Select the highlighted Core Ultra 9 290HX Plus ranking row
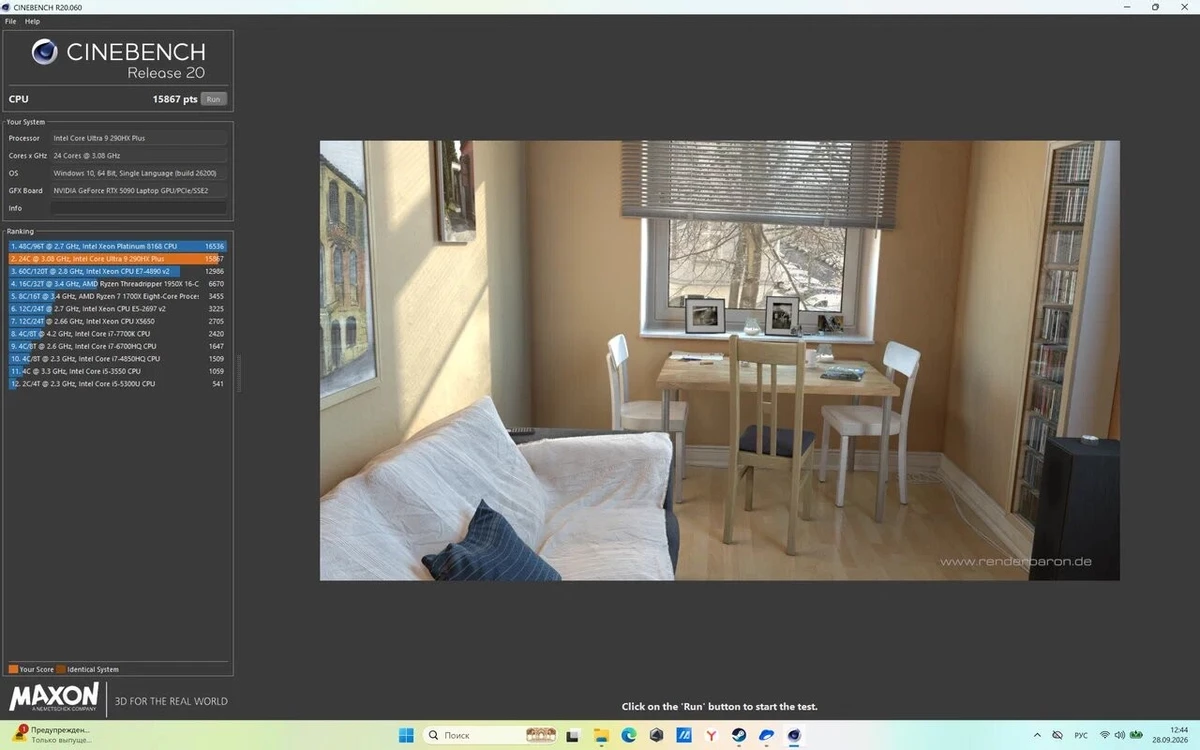 click(x=118, y=258)
